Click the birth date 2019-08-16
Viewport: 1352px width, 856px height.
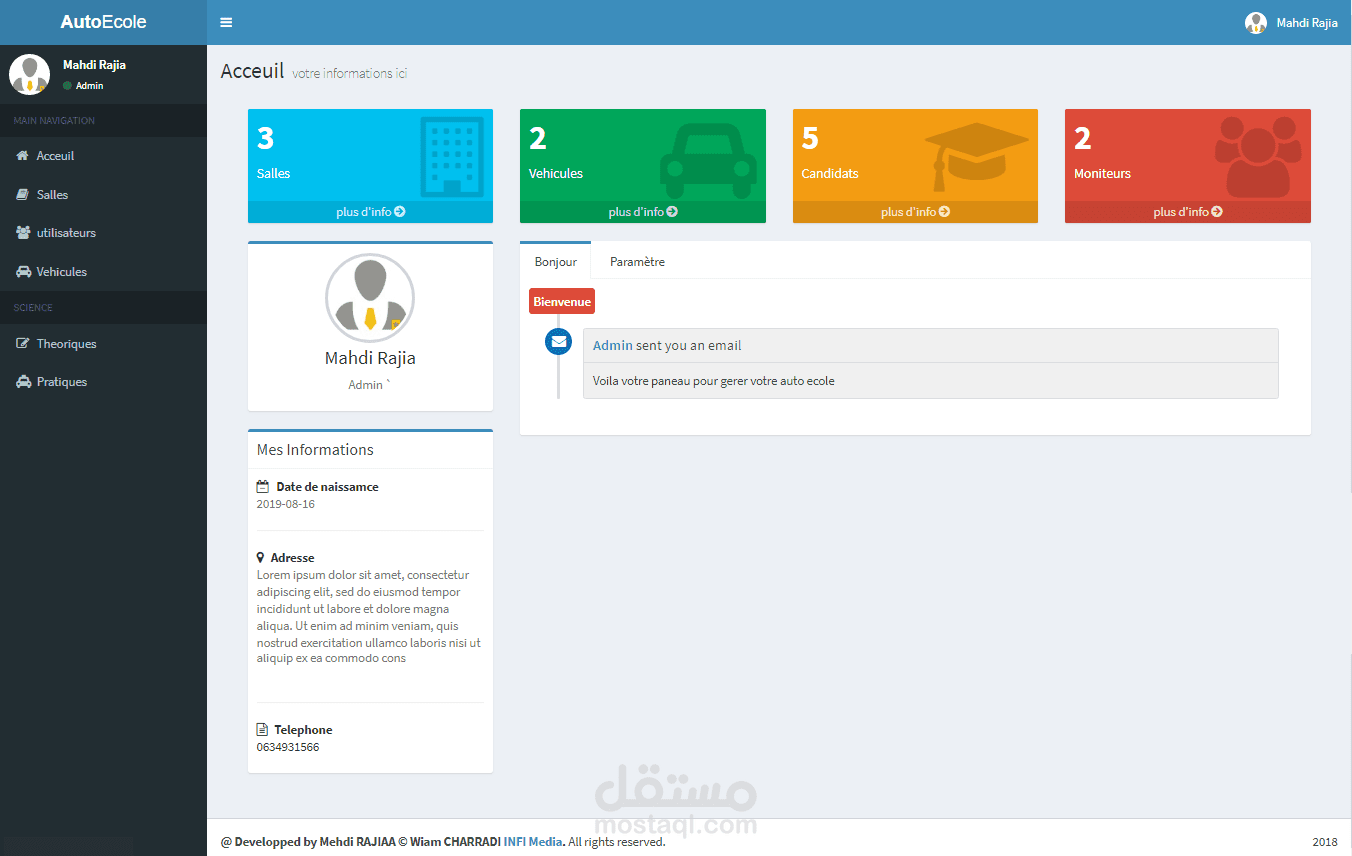pos(286,504)
